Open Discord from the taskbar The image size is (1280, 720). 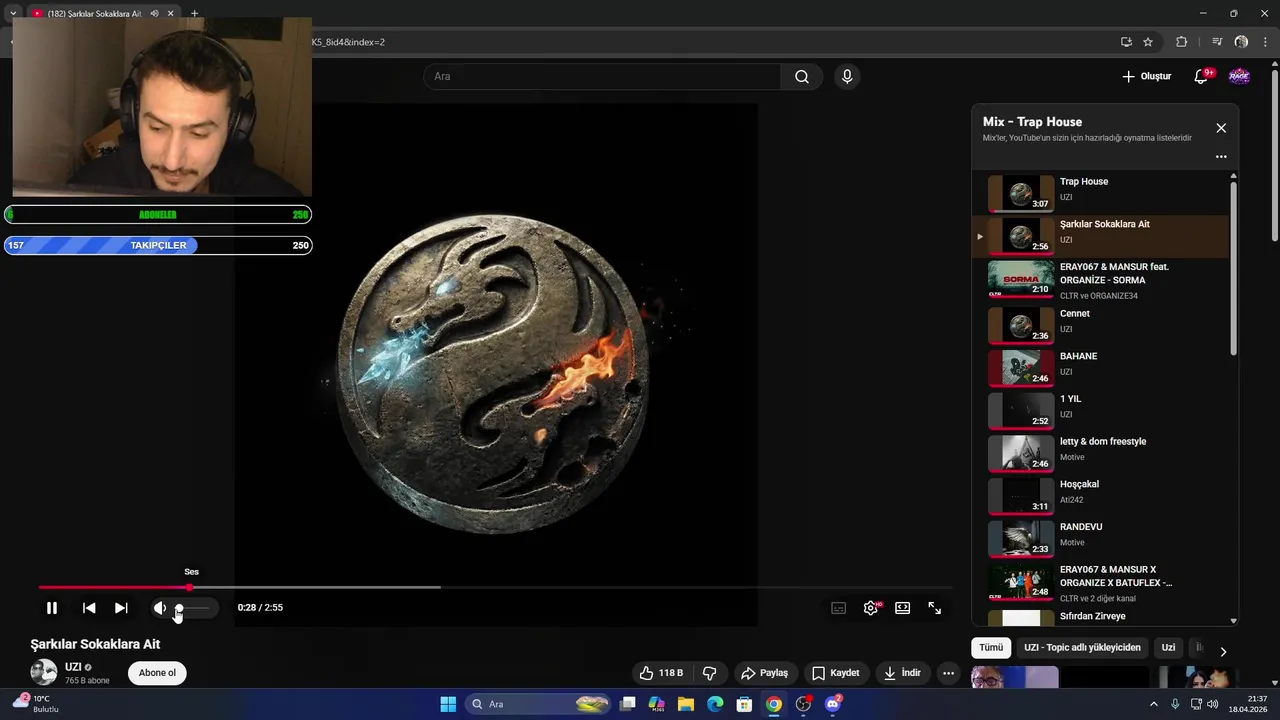pyautogui.click(x=833, y=704)
